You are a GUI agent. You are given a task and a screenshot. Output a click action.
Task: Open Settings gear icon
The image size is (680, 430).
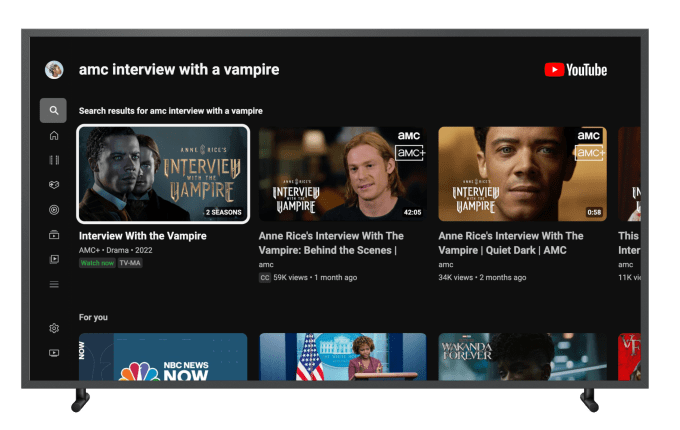coord(54,328)
